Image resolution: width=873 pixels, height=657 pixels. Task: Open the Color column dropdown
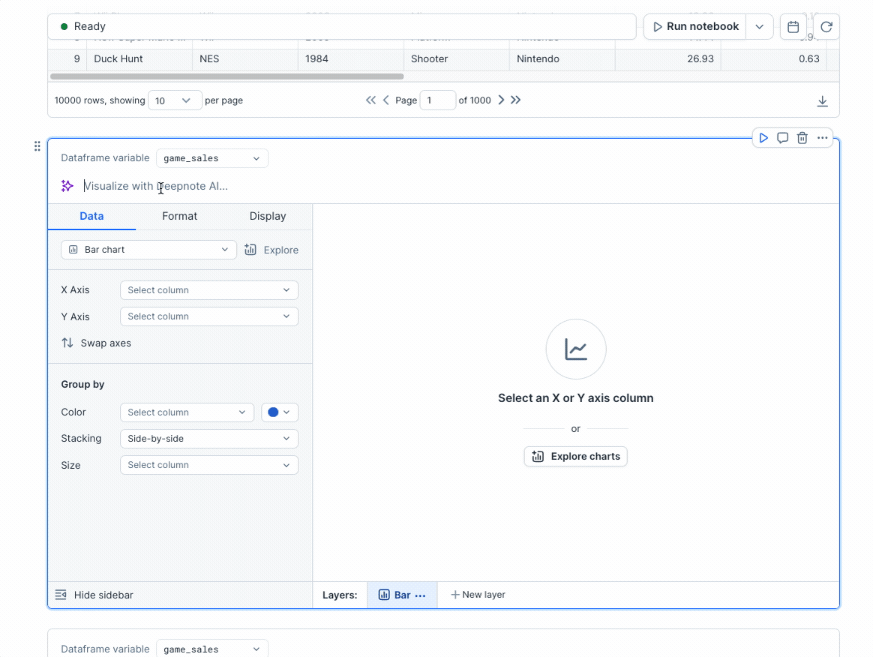tap(187, 413)
